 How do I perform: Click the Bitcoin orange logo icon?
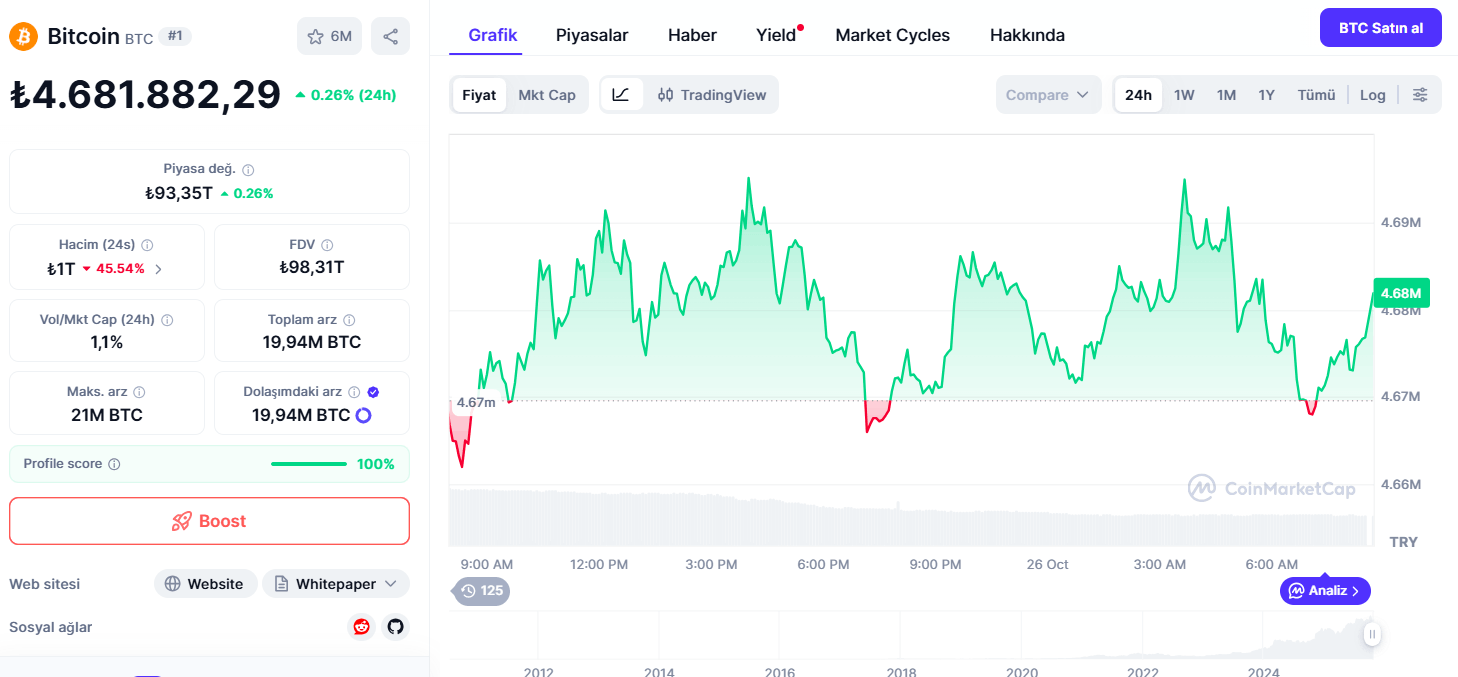coord(23,37)
